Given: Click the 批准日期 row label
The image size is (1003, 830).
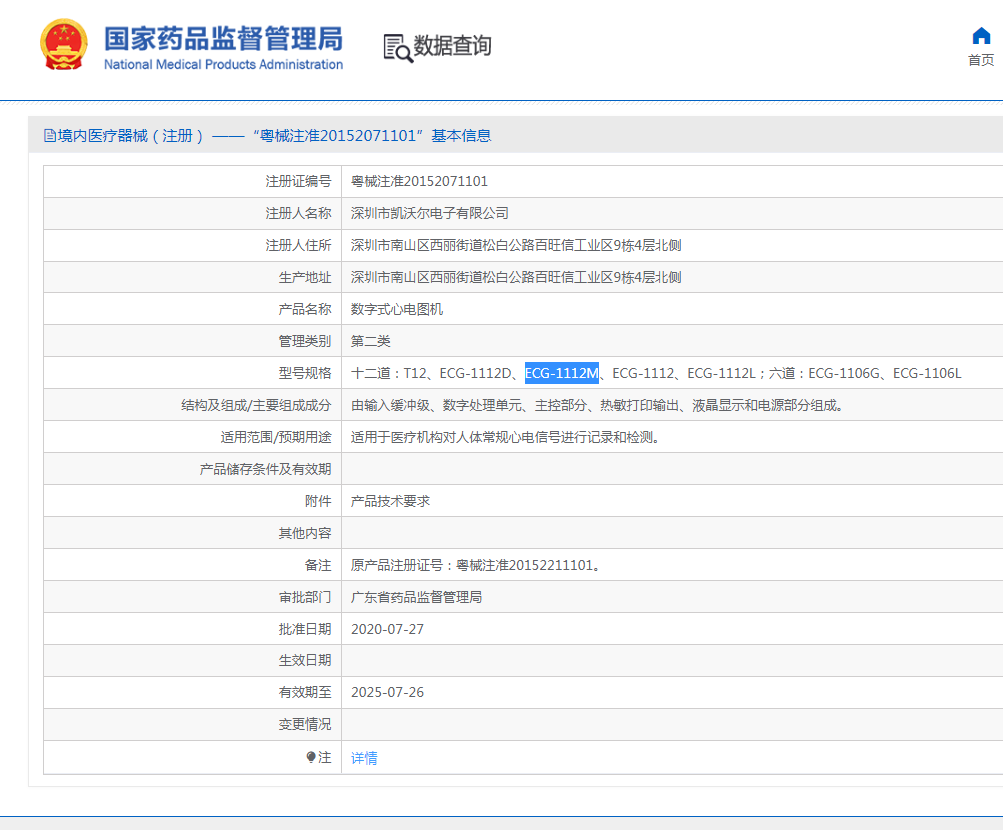Looking at the screenshot, I should [x=305, y=629].
